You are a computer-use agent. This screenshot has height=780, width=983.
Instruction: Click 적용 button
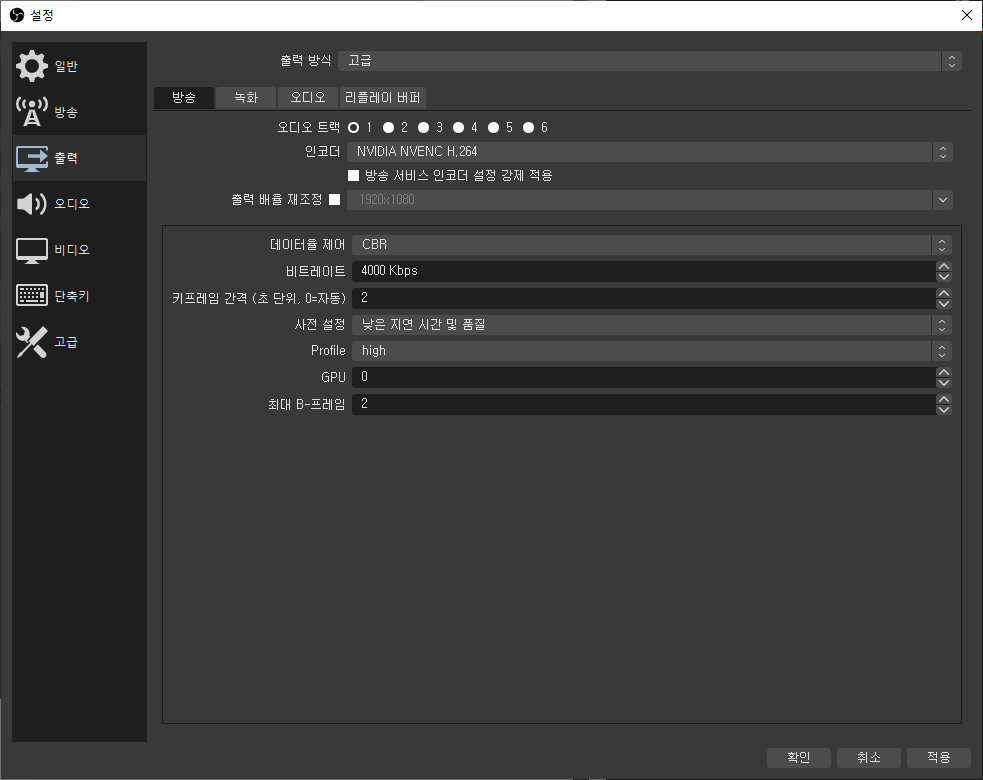pyautogui.click(x=938, y=757)
